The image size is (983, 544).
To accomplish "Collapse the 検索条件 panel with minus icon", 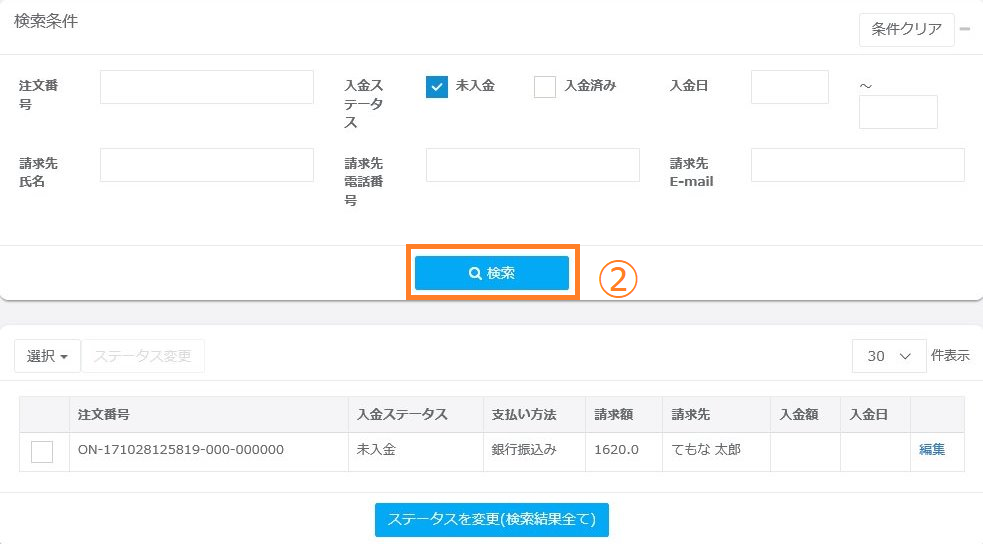I will tap(965, 29).
